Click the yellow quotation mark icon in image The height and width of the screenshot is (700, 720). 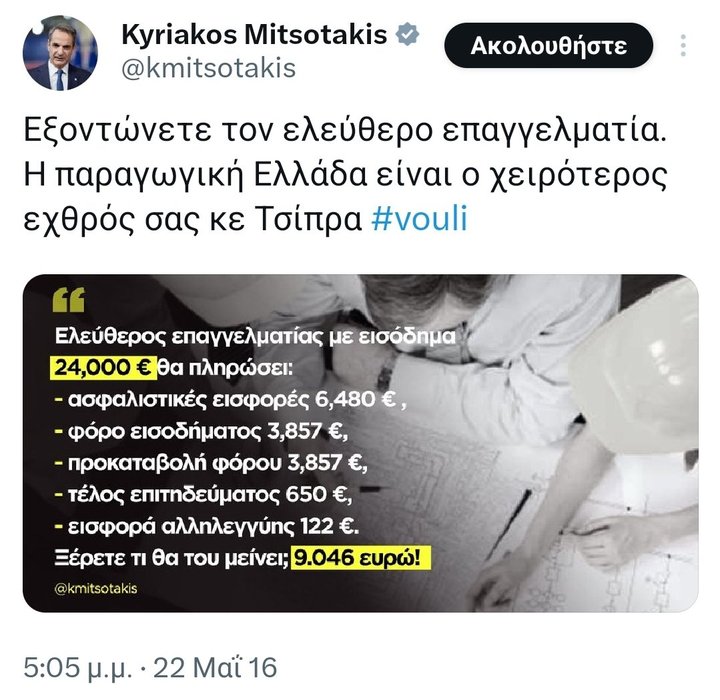(x=69, y=300)
